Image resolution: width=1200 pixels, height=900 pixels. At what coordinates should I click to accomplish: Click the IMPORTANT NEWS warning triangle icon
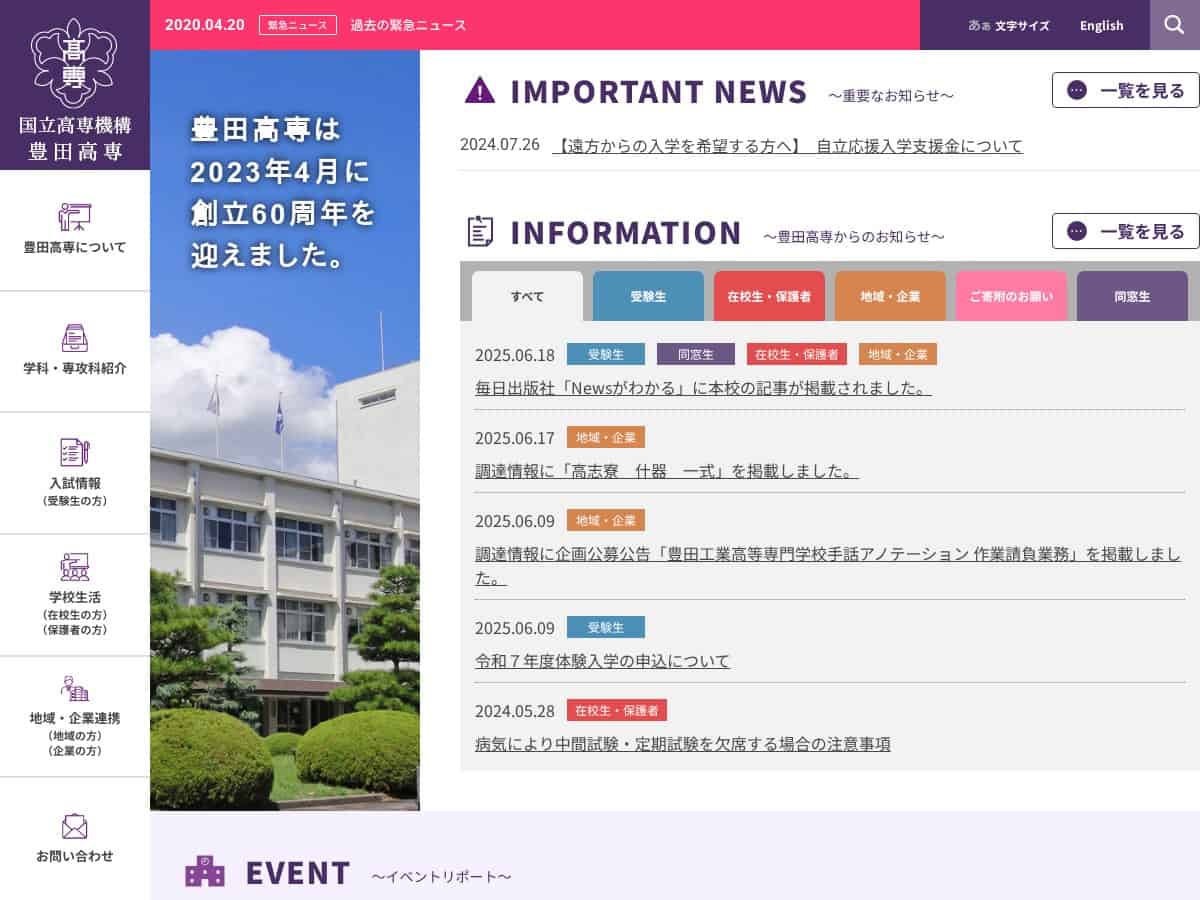coord(480,89)
